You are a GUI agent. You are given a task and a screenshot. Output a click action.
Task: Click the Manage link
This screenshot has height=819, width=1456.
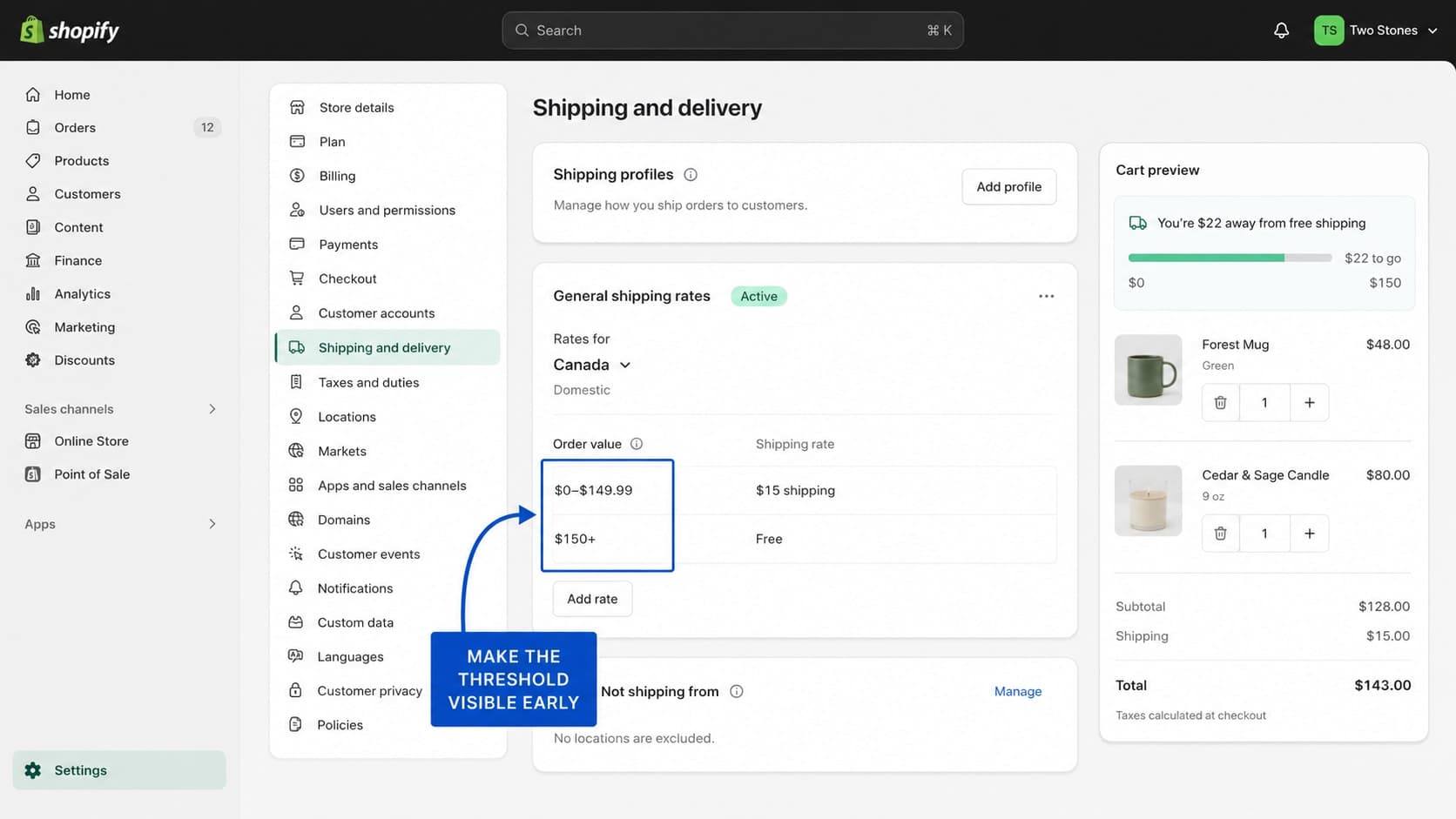pyautogui.click(x=1017, y=691)
